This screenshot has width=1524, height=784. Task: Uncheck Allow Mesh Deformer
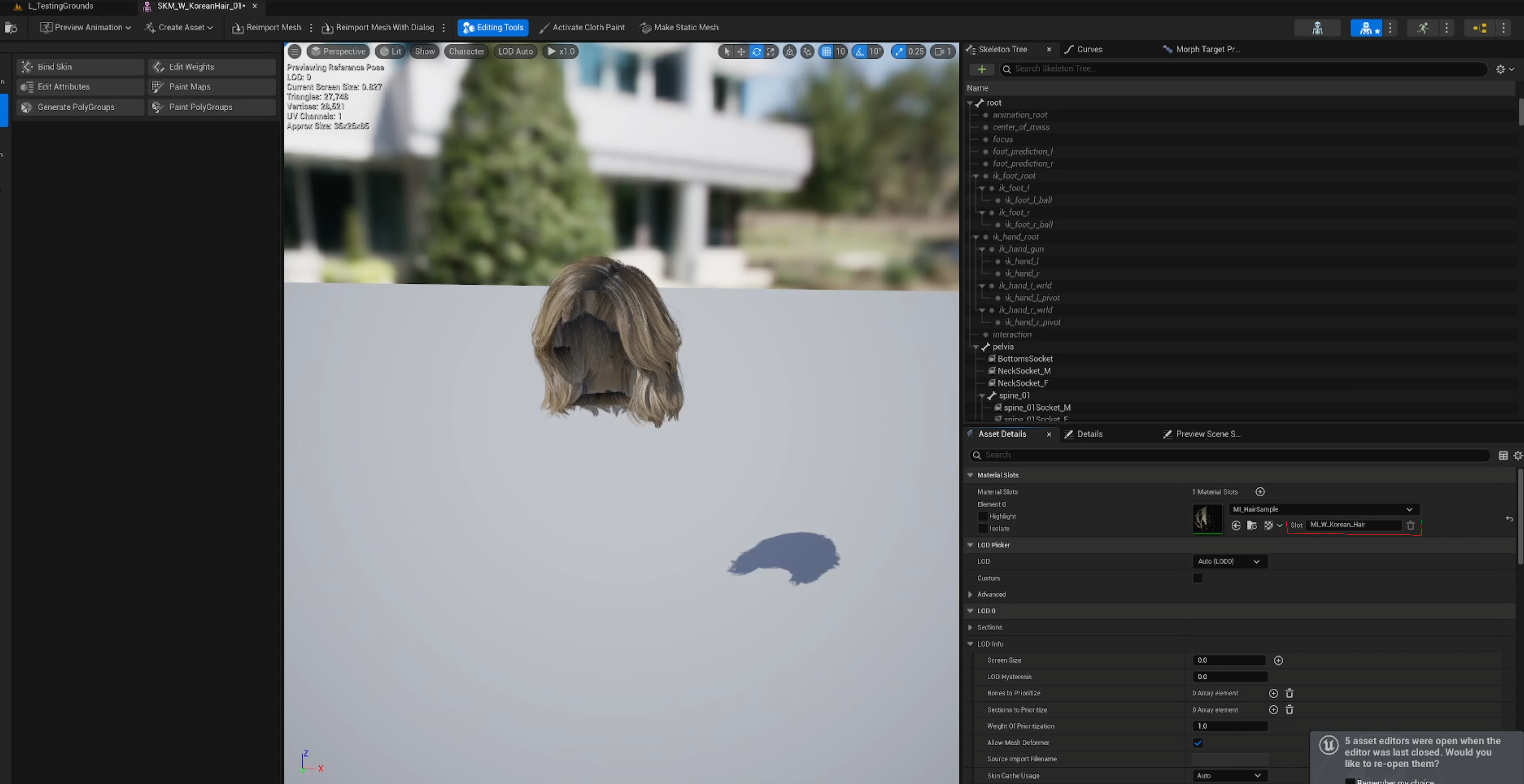pos(1198,743)
